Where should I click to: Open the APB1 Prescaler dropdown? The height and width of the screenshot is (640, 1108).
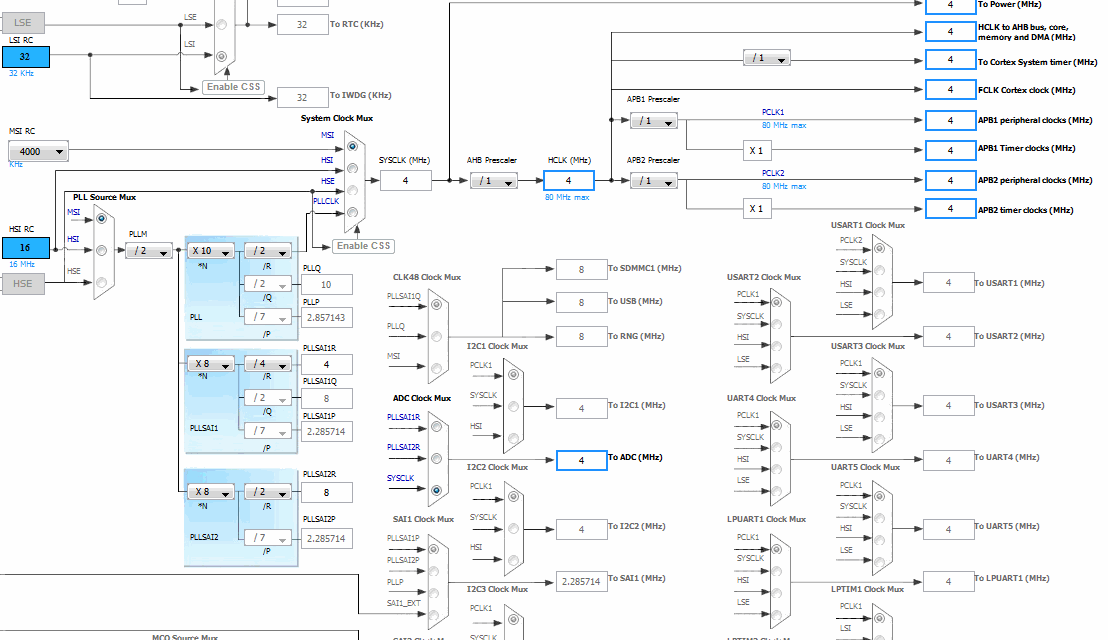coord(653,120)
